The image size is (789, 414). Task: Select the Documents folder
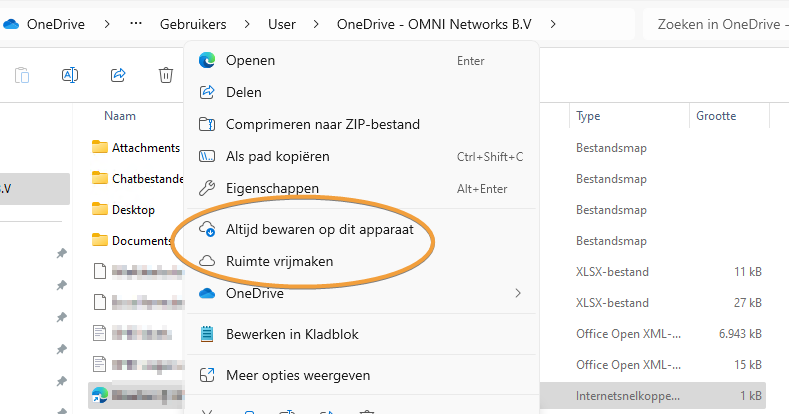click(x=142, y=240)
